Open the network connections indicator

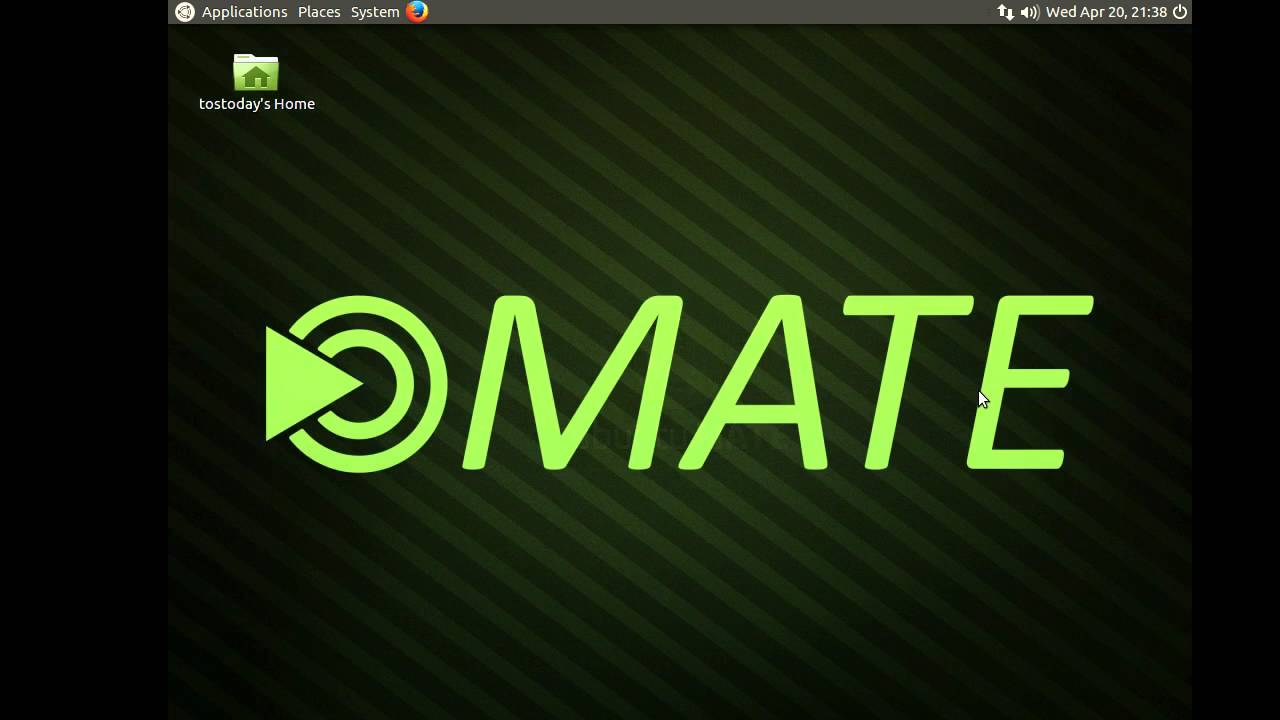pyautogui.click(x=1005, y=12)
